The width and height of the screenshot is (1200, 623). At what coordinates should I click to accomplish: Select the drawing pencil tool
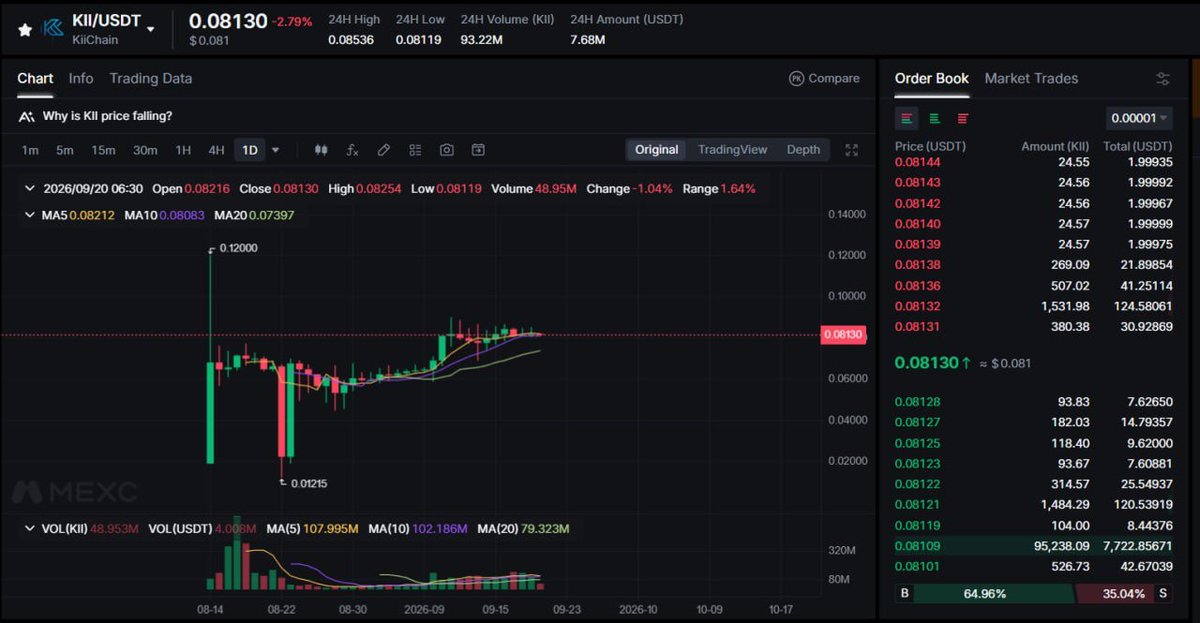tap(383, 150)
